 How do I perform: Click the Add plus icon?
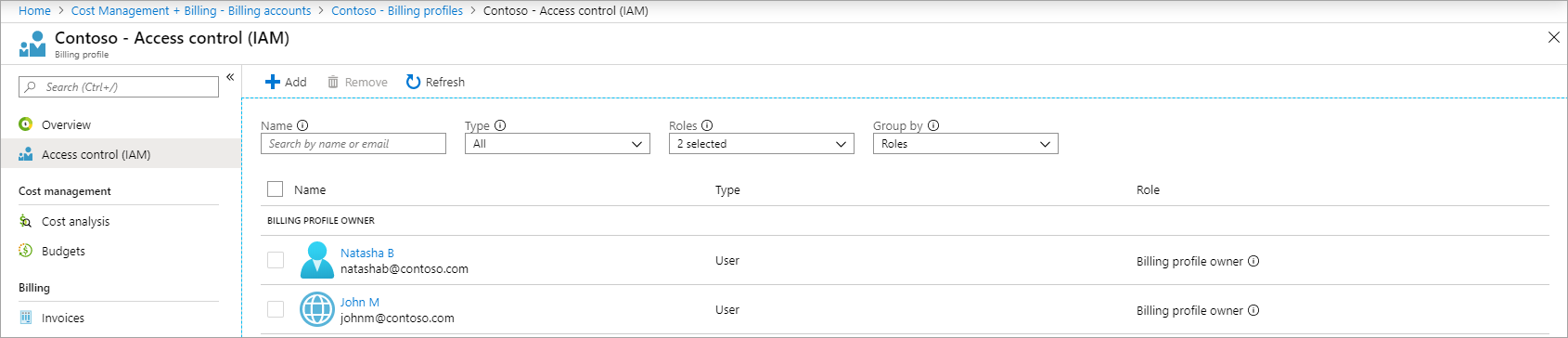pos(273,82)
